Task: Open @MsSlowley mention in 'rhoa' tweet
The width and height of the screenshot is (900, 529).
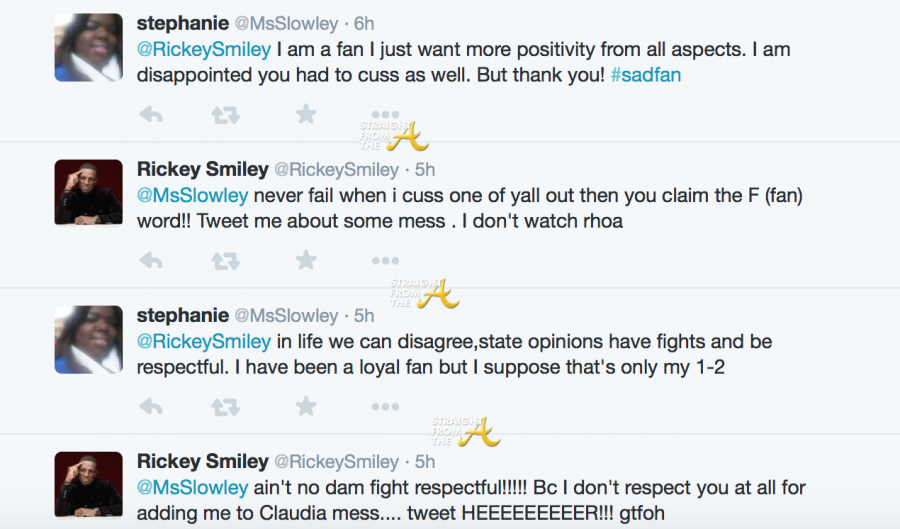Action: pos(192,196)
